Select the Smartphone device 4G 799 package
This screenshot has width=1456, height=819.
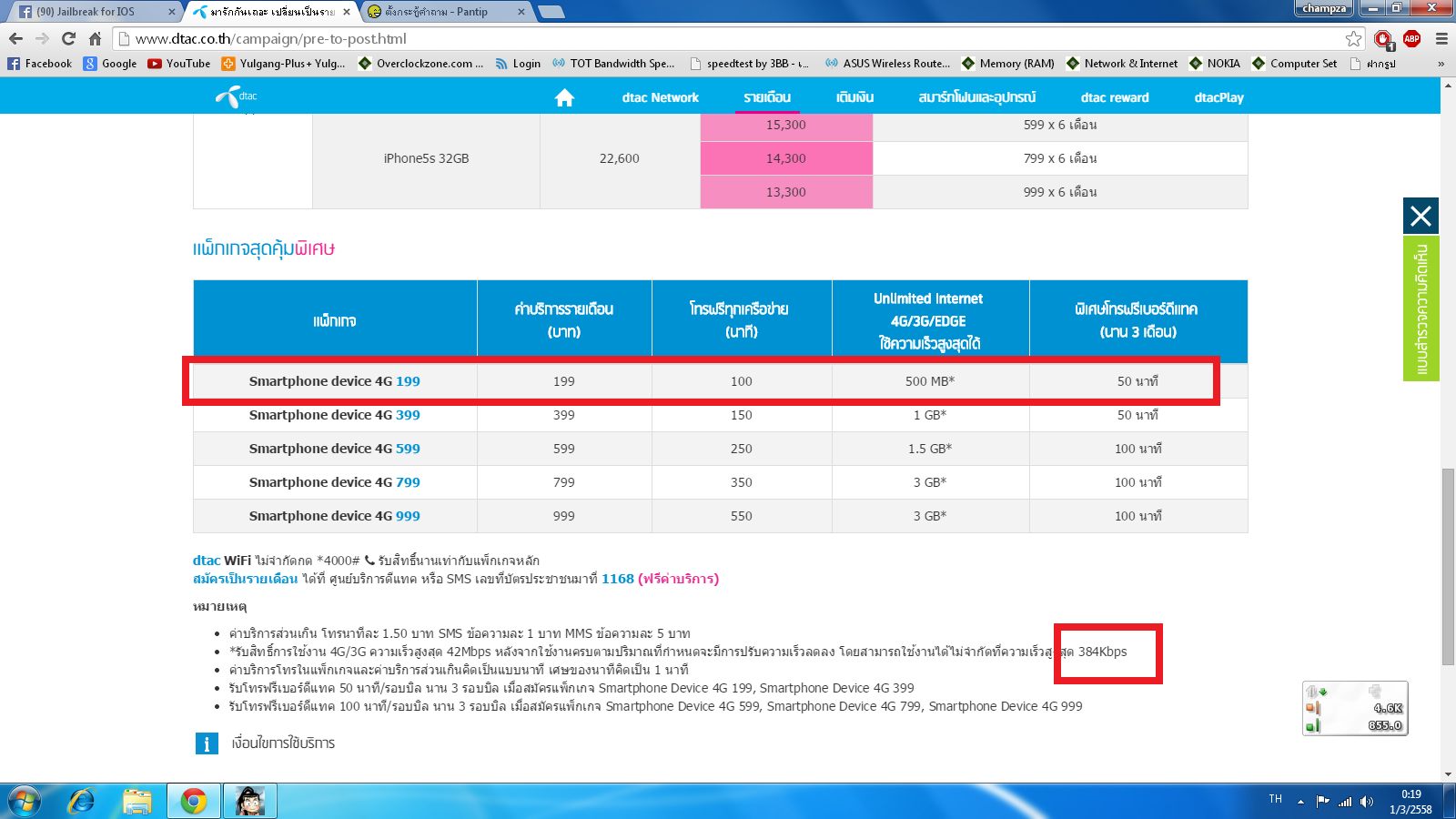pyautogui.click(x=335, y=482)
